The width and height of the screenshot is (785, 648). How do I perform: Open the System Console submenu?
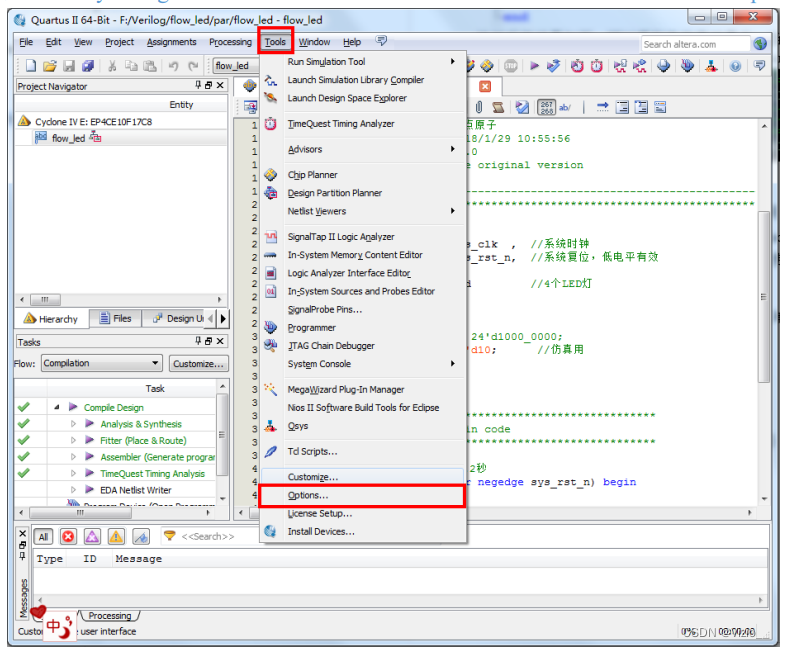(363, 364)
